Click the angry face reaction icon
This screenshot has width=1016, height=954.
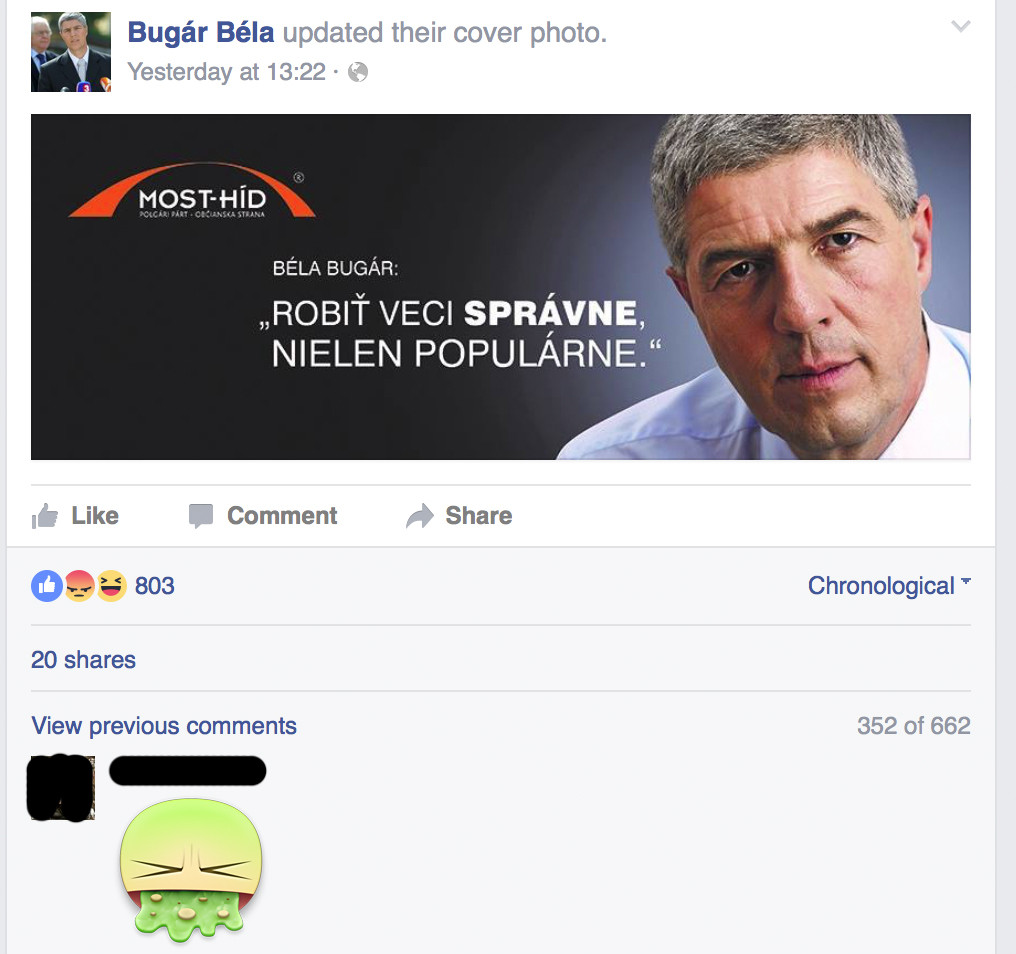(80, 587)
